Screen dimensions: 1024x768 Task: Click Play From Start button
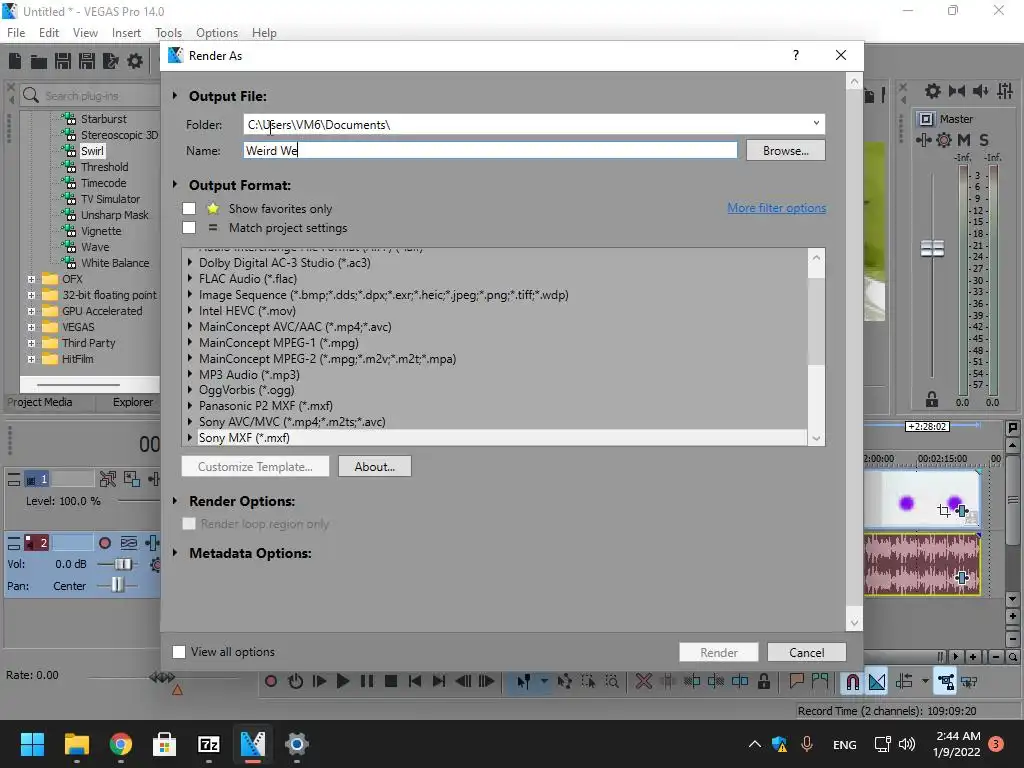(319, 681)
